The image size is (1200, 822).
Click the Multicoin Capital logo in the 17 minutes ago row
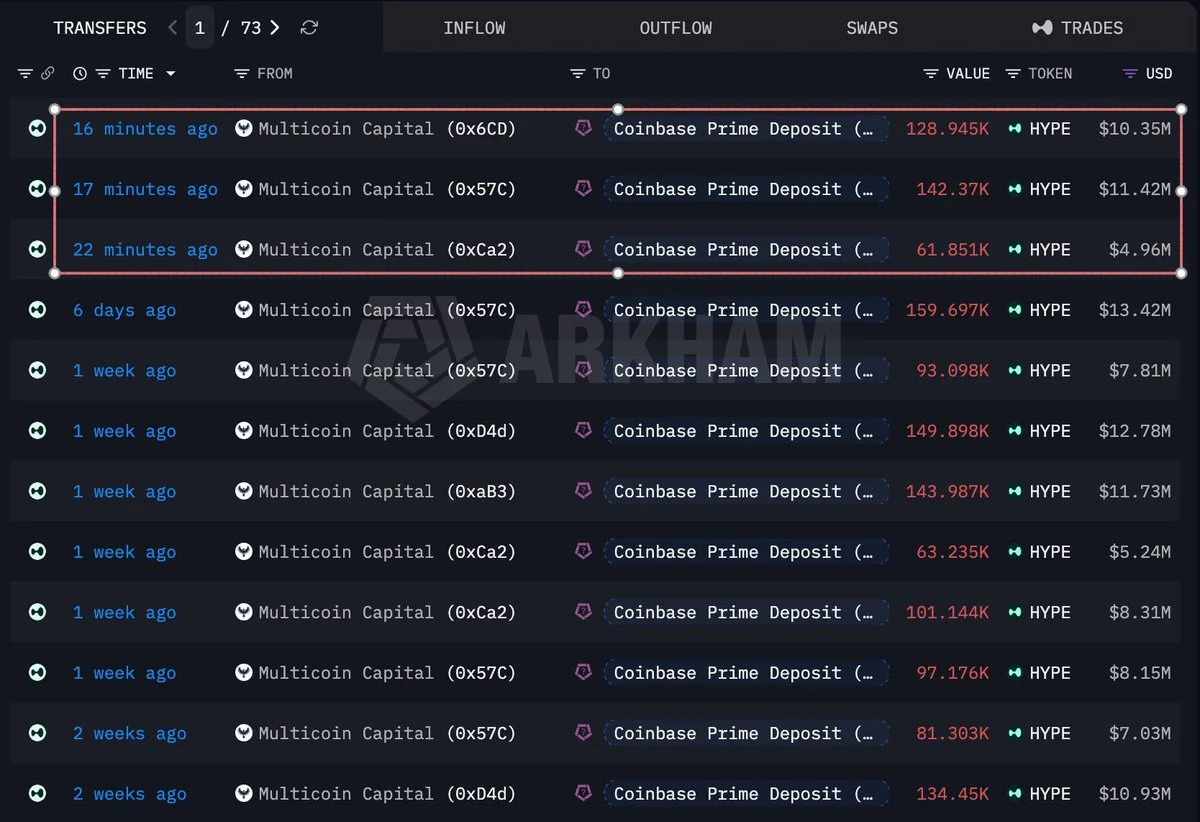244,189
